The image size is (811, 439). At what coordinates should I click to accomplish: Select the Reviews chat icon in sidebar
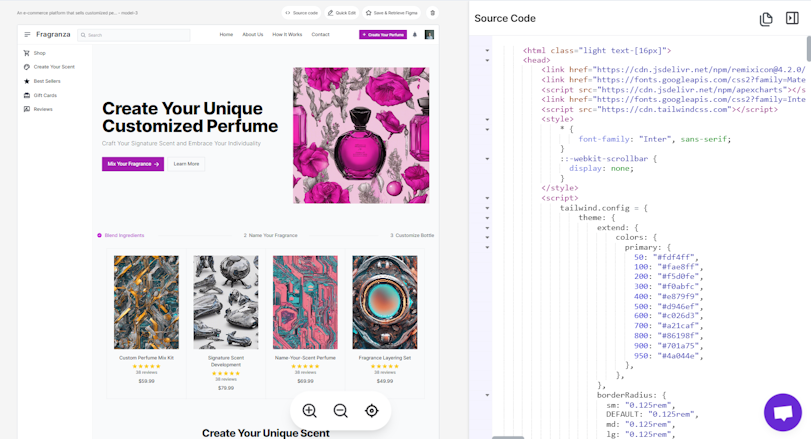pos(27,109)
